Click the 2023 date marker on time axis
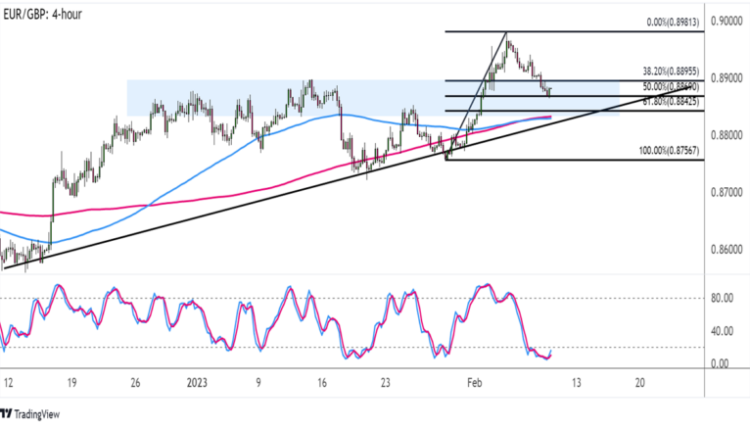 click(x=197, y=382)
